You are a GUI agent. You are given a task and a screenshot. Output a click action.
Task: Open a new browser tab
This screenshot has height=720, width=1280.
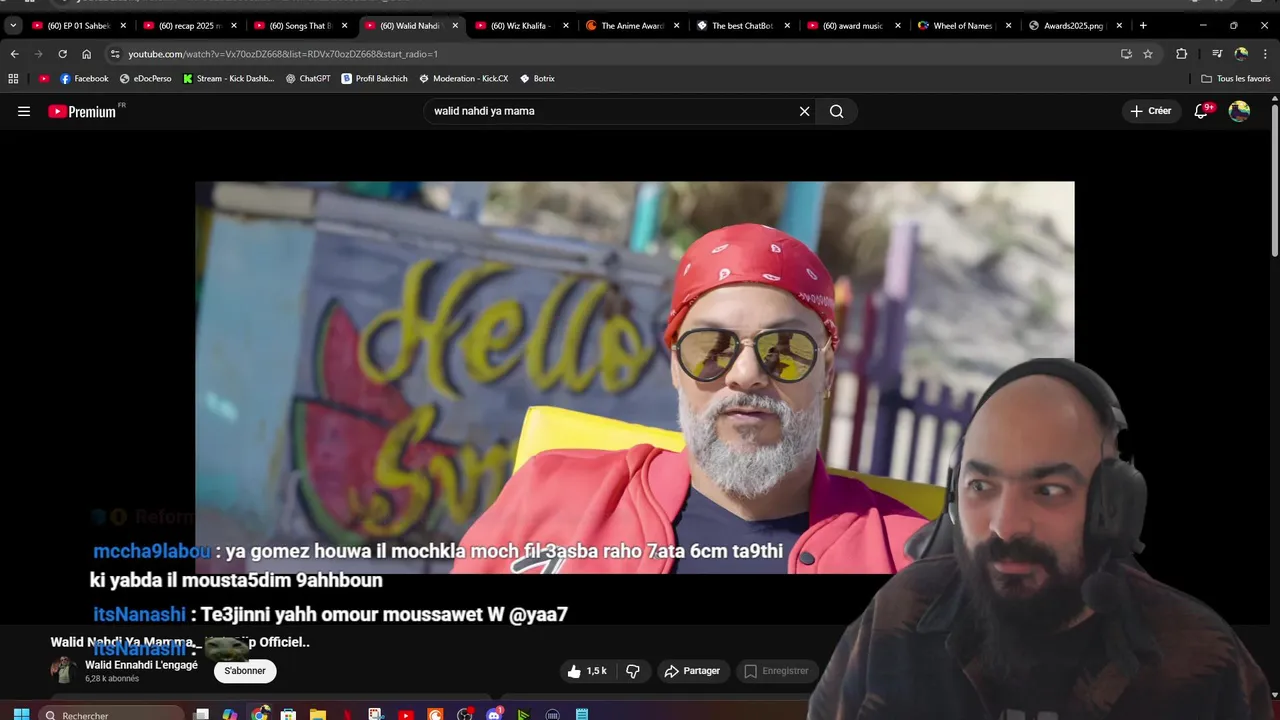pyautogui.click(x=1143, y=25)
